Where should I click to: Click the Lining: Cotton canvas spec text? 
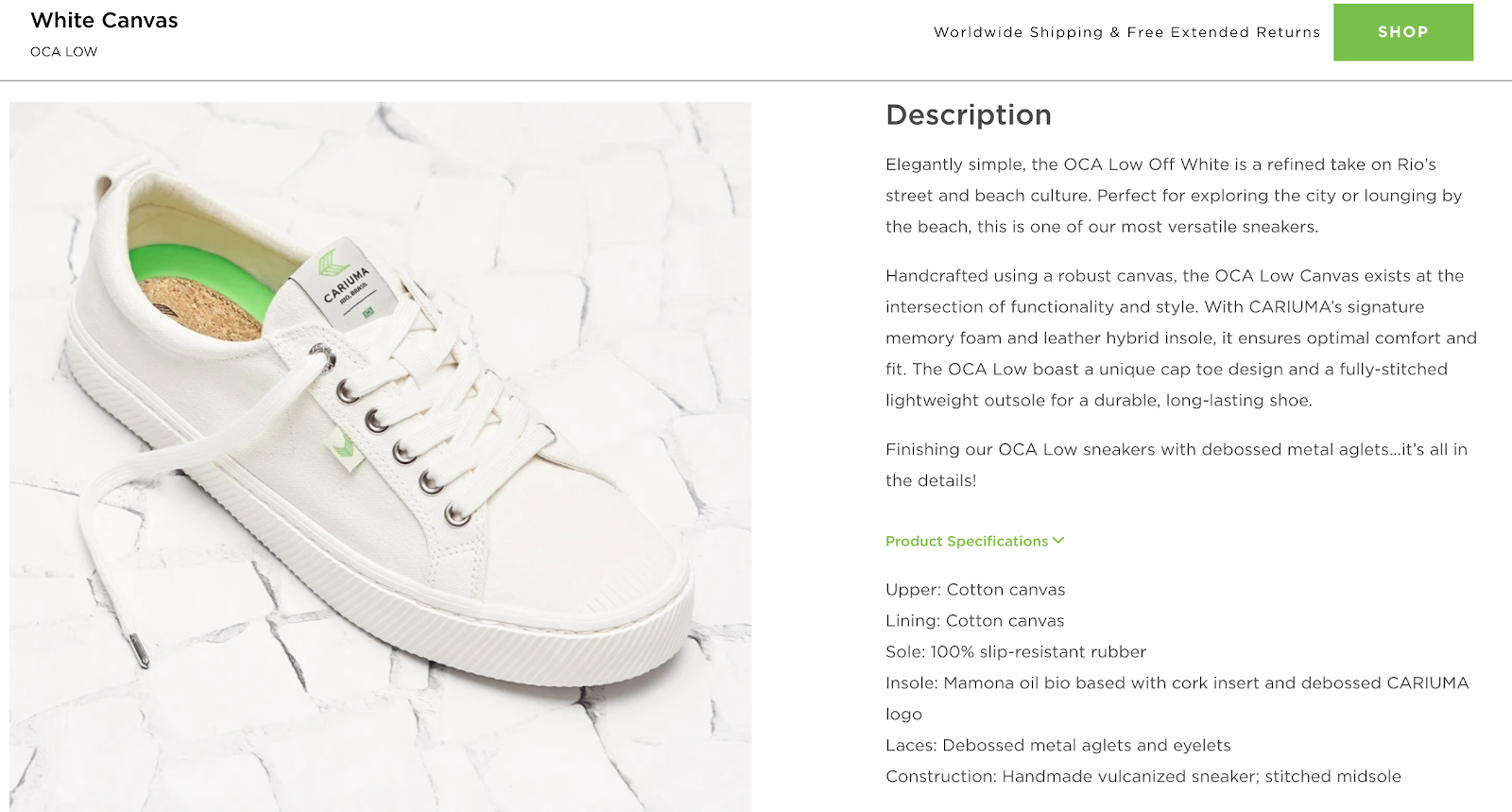973,620
